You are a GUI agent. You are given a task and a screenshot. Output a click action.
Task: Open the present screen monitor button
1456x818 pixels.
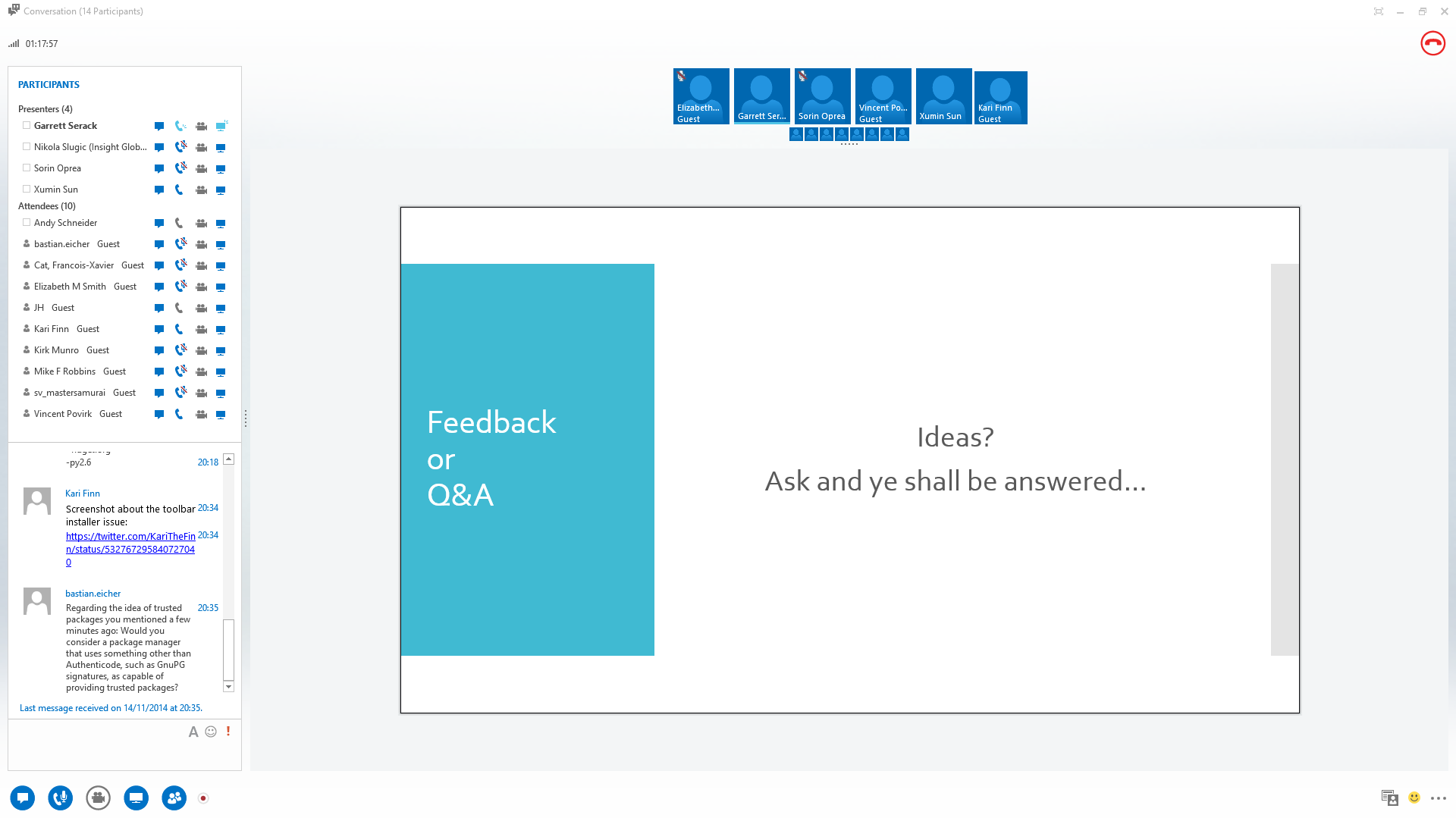(x=136, y=798)
